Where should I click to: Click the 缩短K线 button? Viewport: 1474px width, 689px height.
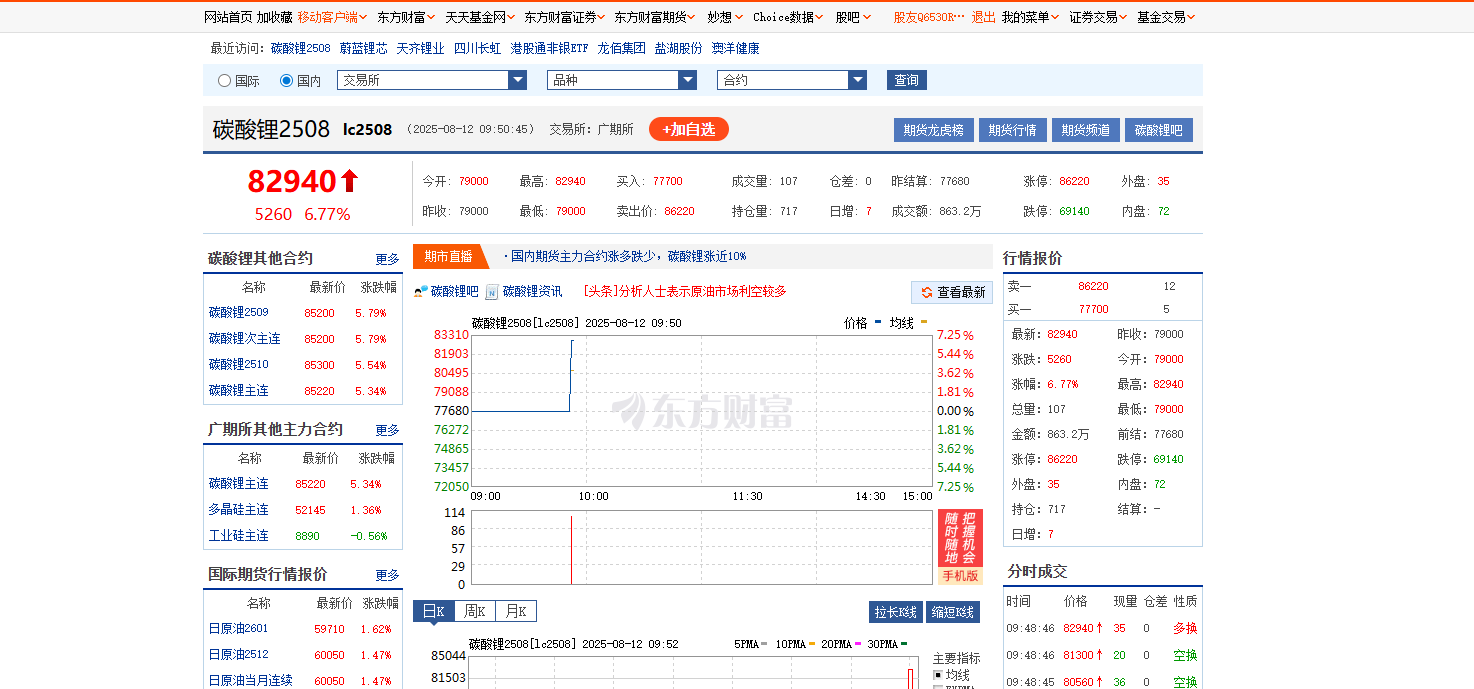pos(953,612)
